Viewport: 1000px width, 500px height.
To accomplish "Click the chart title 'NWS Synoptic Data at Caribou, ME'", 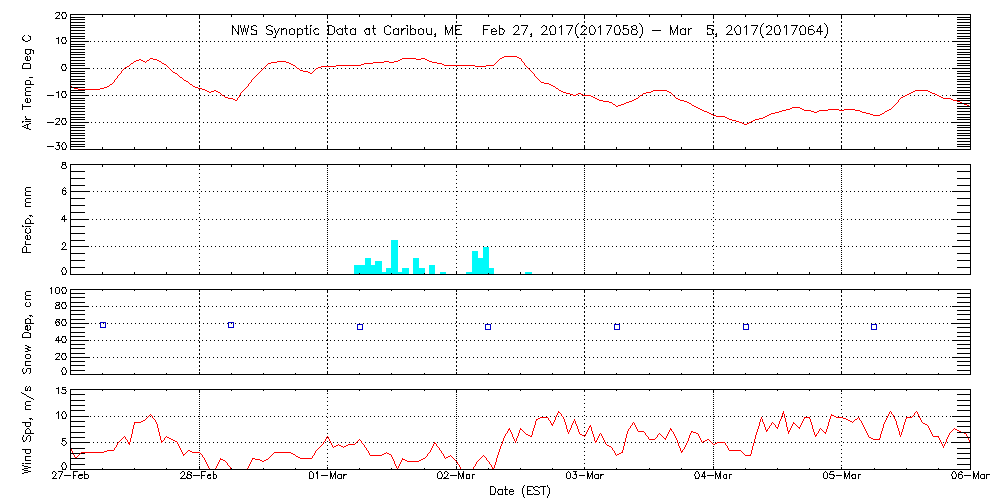I will click(347, 31).
